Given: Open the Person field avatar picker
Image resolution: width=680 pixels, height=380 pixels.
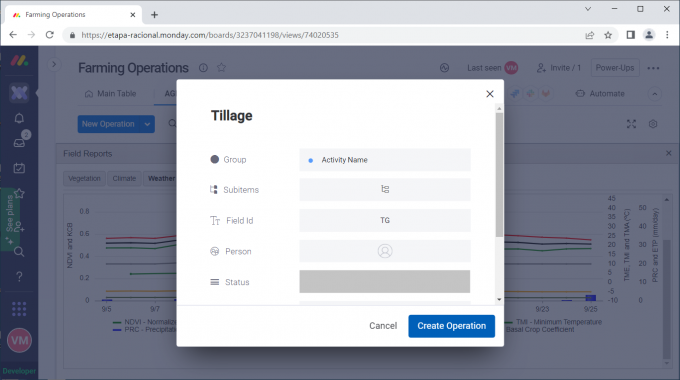Looking at the screenshot, I should tap(385, 251).
